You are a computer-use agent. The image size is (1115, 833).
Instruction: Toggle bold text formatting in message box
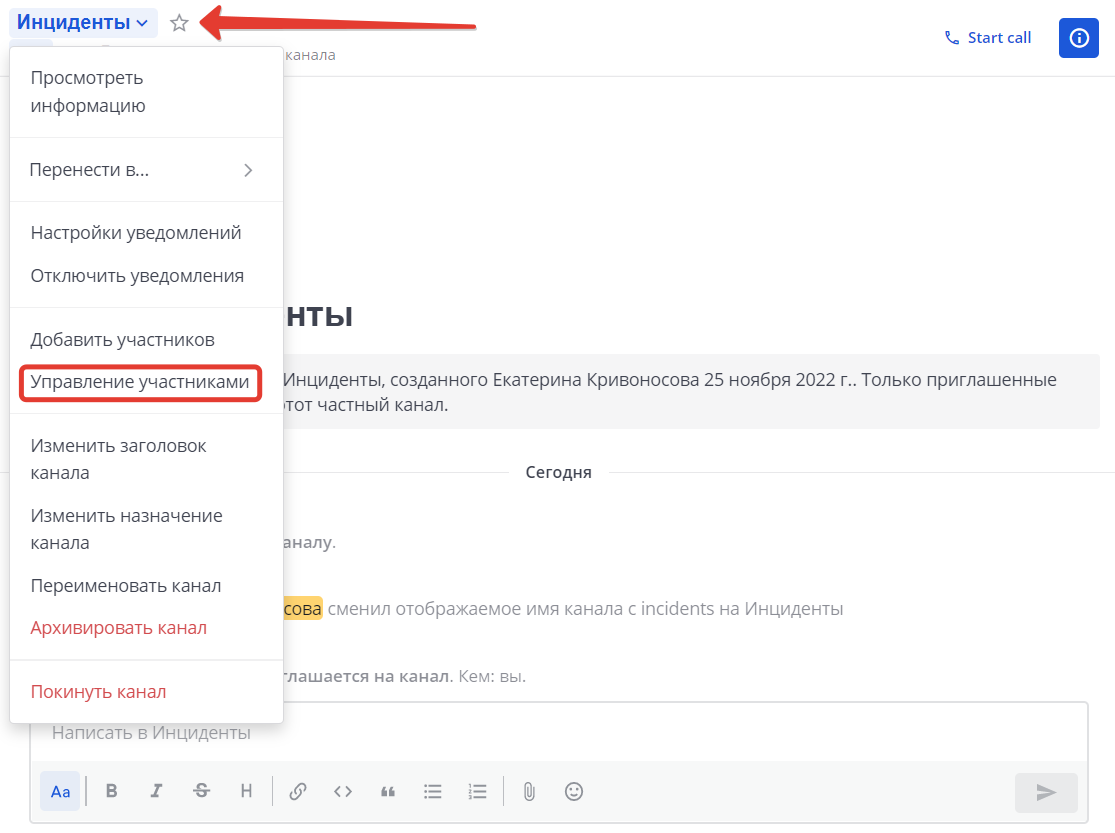tap(111, 791)
